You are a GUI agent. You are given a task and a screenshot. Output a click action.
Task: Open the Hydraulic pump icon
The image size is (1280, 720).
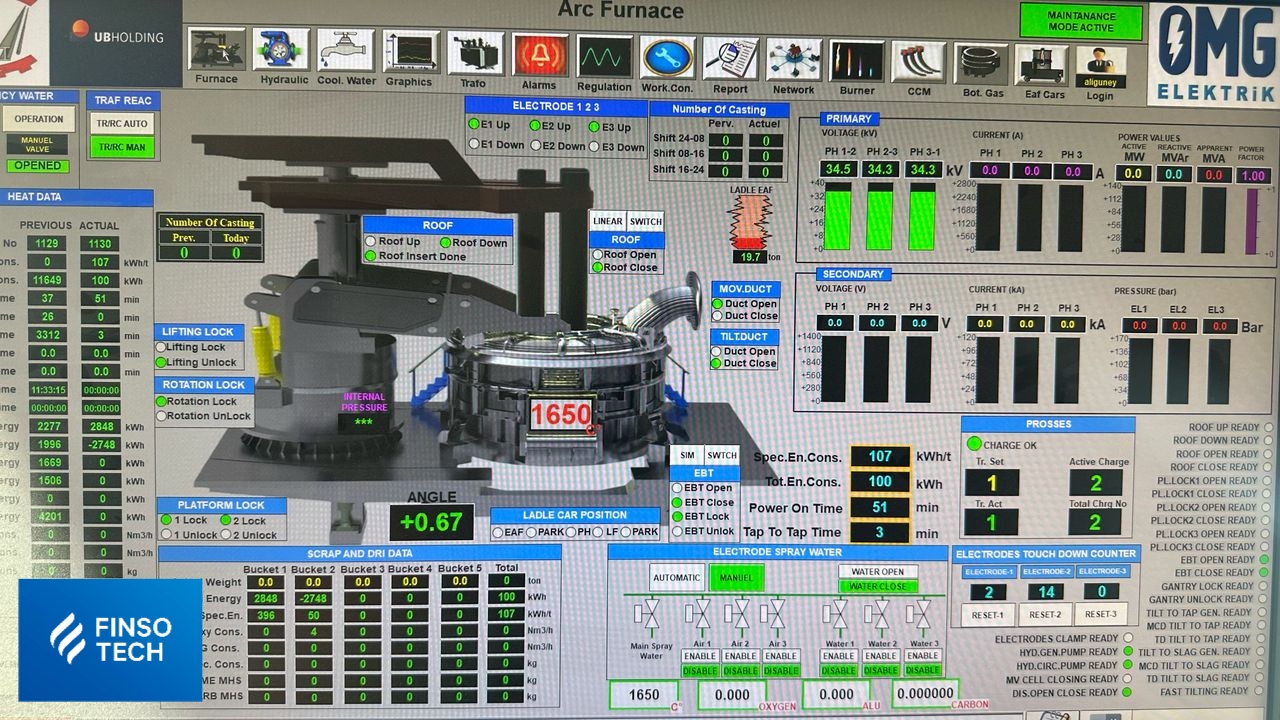coord(282,50)
